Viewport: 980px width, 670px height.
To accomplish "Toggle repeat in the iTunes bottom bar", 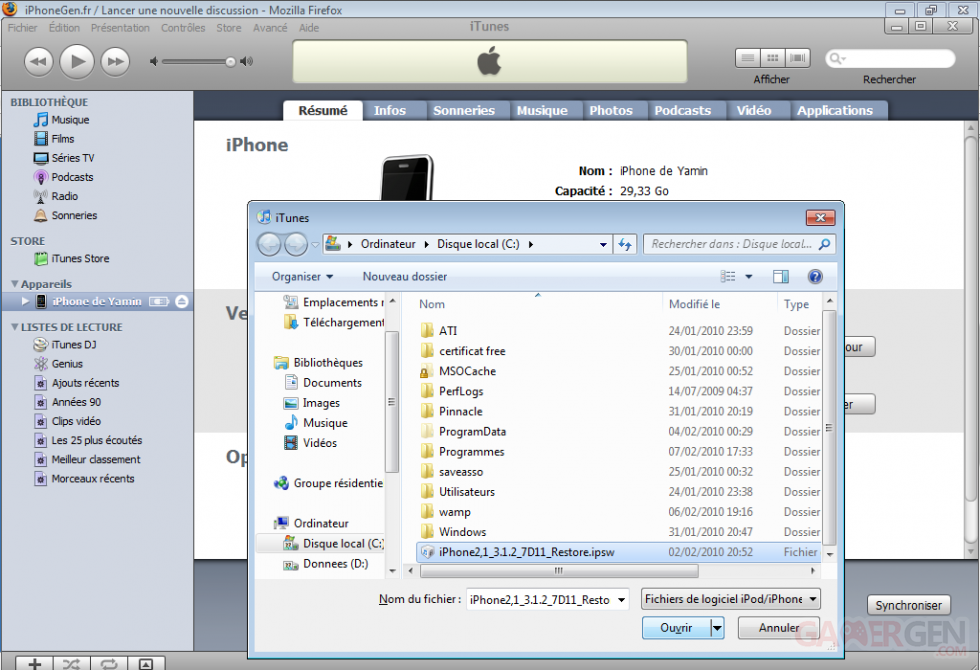I will [x=109, y=663].
